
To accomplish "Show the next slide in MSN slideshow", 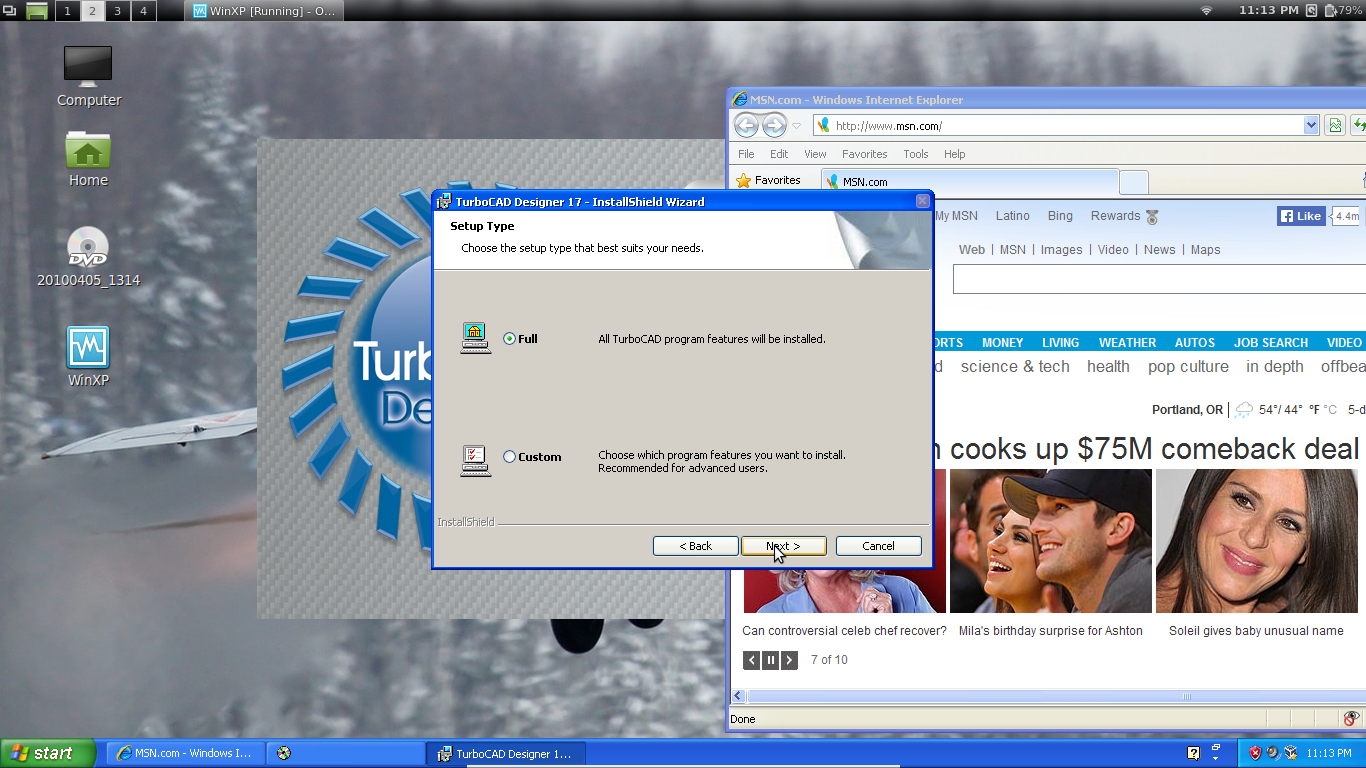I will pyautogui.click(x=789, y=660).
